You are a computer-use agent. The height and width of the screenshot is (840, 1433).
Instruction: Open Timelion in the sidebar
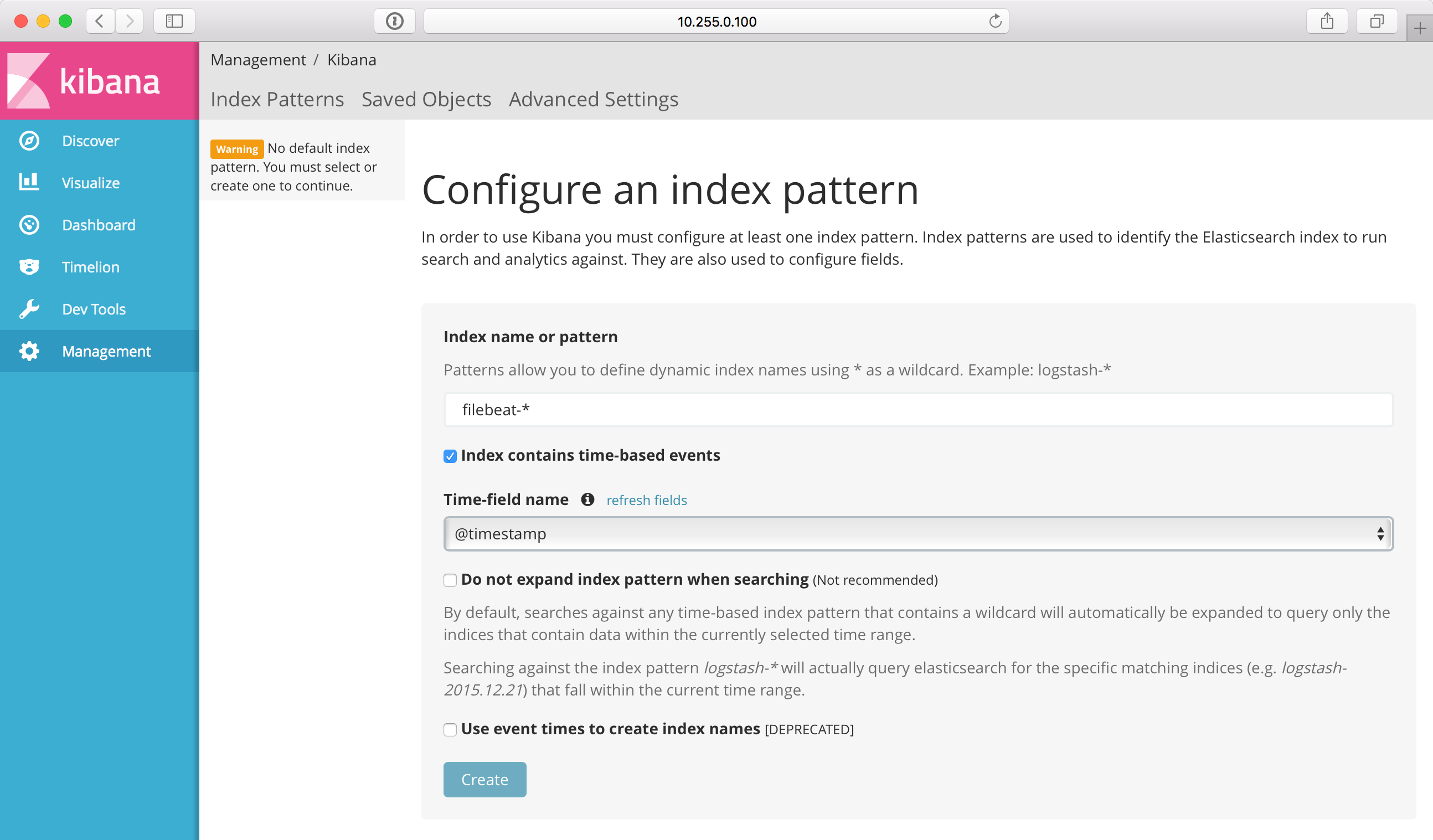[100, 267]
